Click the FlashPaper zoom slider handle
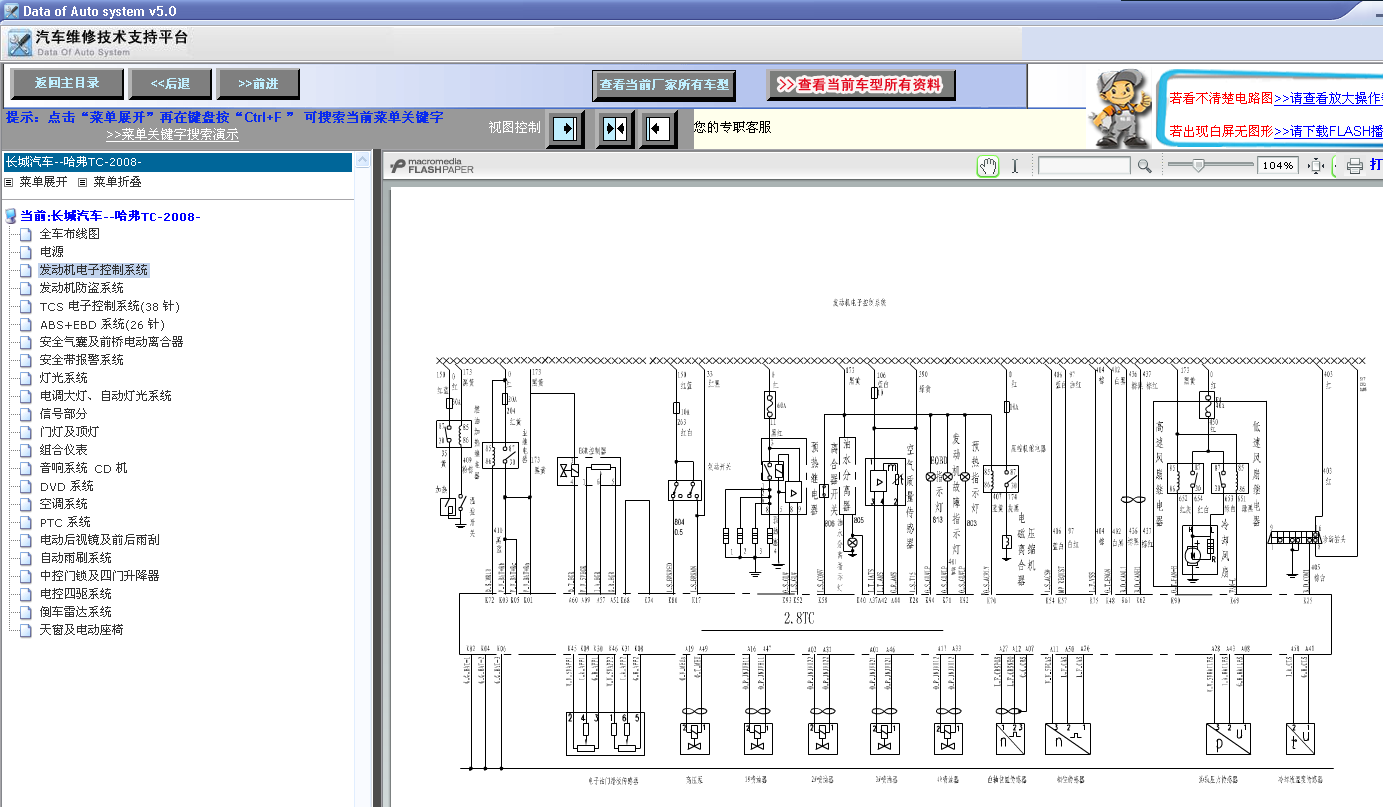 click(x=1197, y=165)
